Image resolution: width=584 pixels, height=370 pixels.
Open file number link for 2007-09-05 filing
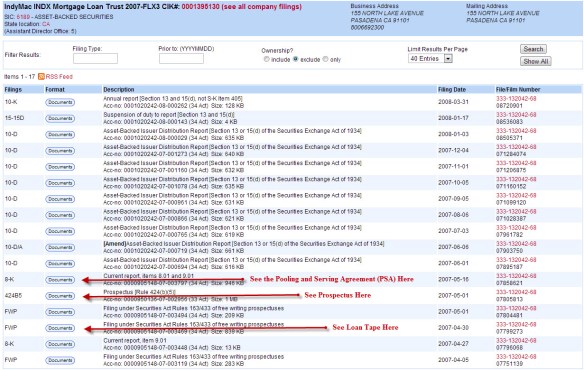pyautogui.click(x=516, y=195)
